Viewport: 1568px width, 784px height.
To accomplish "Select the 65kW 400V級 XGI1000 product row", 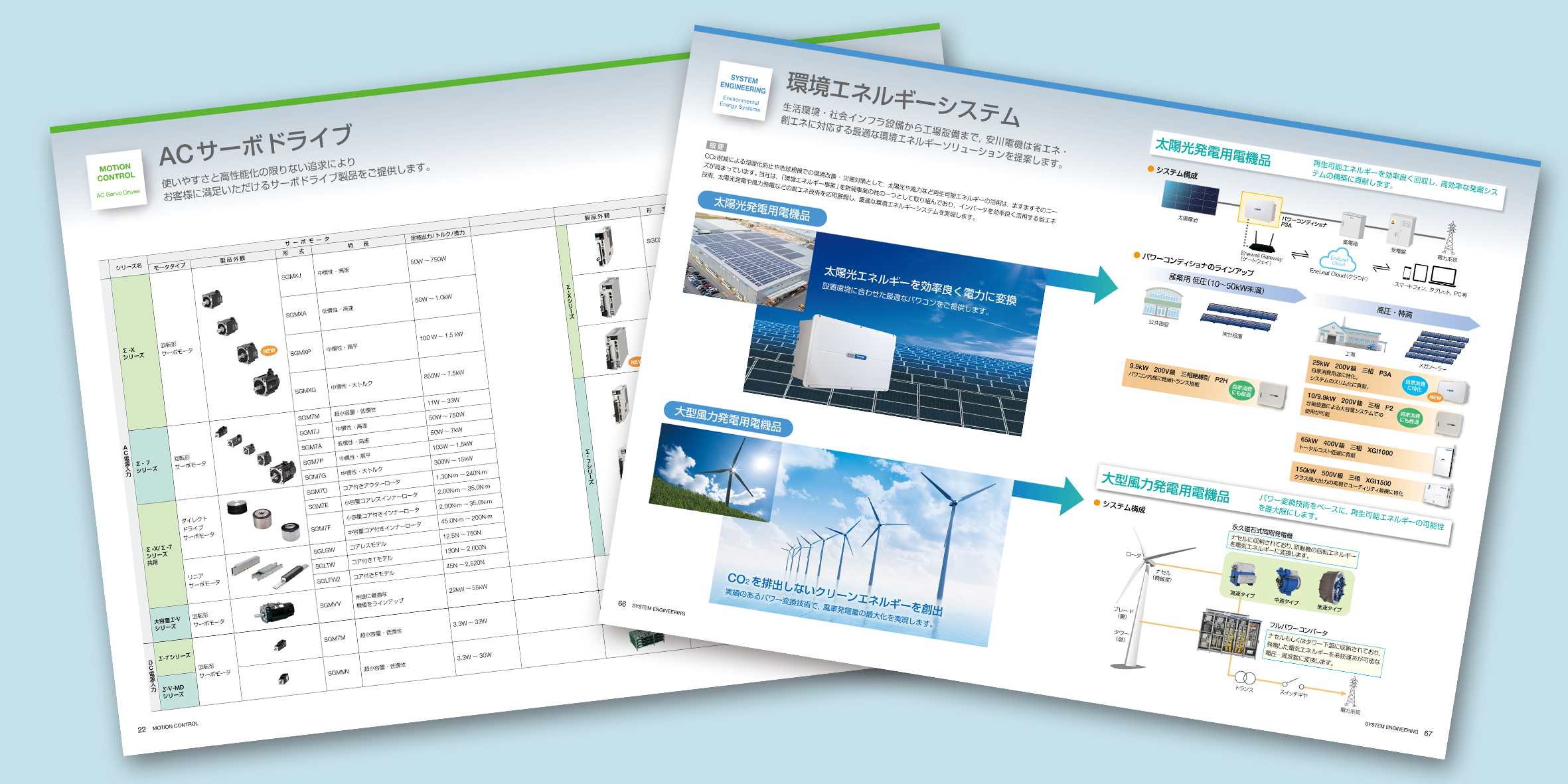I will click(x=1375, y=454).
